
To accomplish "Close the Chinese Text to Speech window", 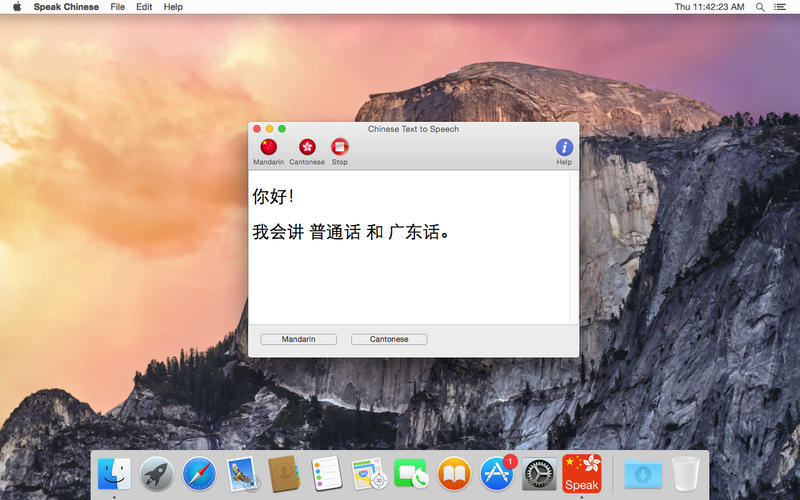I will [257, 129].
